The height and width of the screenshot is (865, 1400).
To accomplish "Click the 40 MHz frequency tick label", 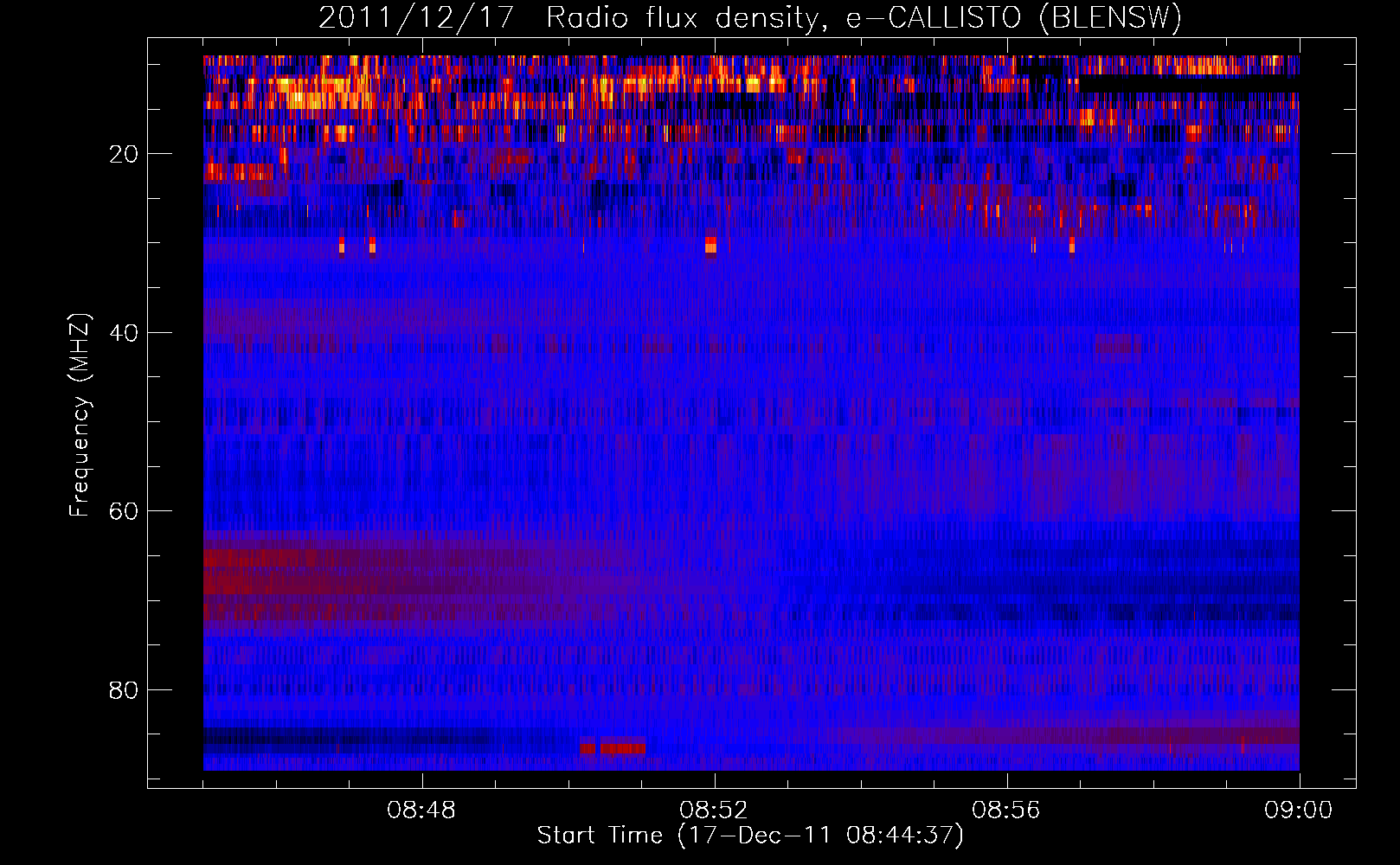I will [x=124, y=333].
